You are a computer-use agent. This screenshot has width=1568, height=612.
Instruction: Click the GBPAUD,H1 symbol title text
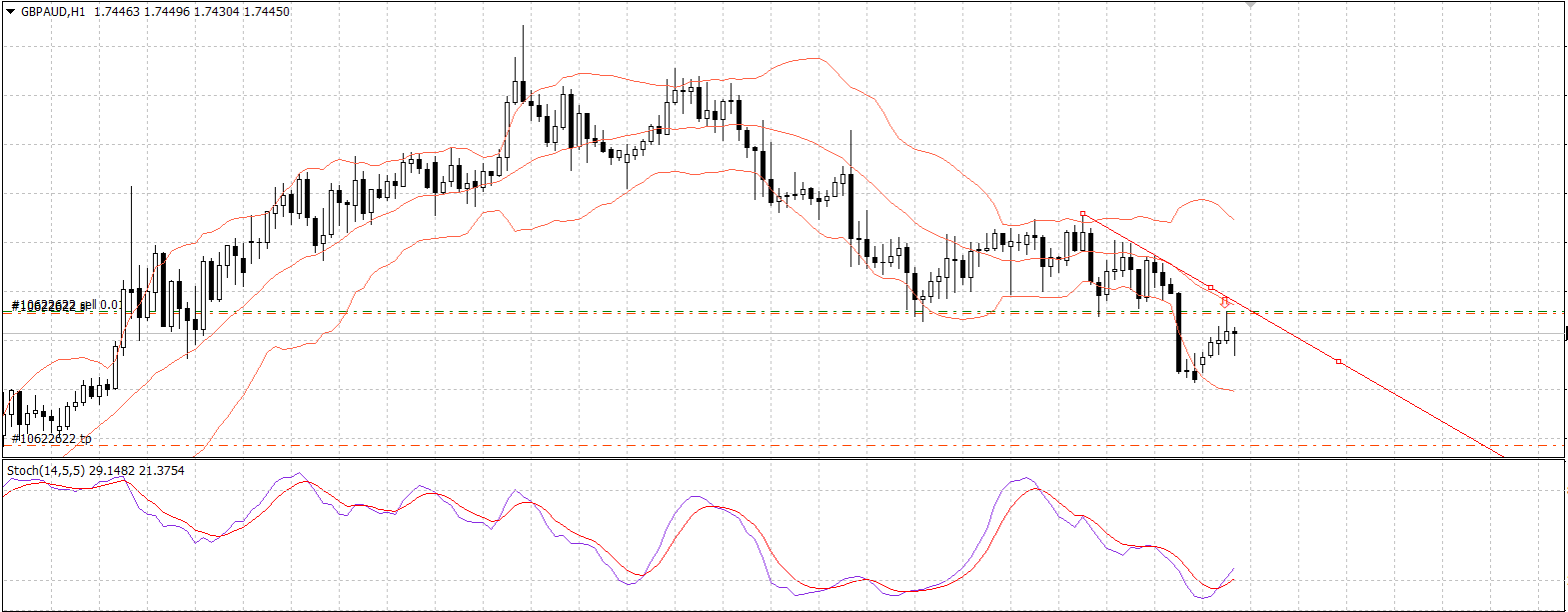click(x=53, y=12)
